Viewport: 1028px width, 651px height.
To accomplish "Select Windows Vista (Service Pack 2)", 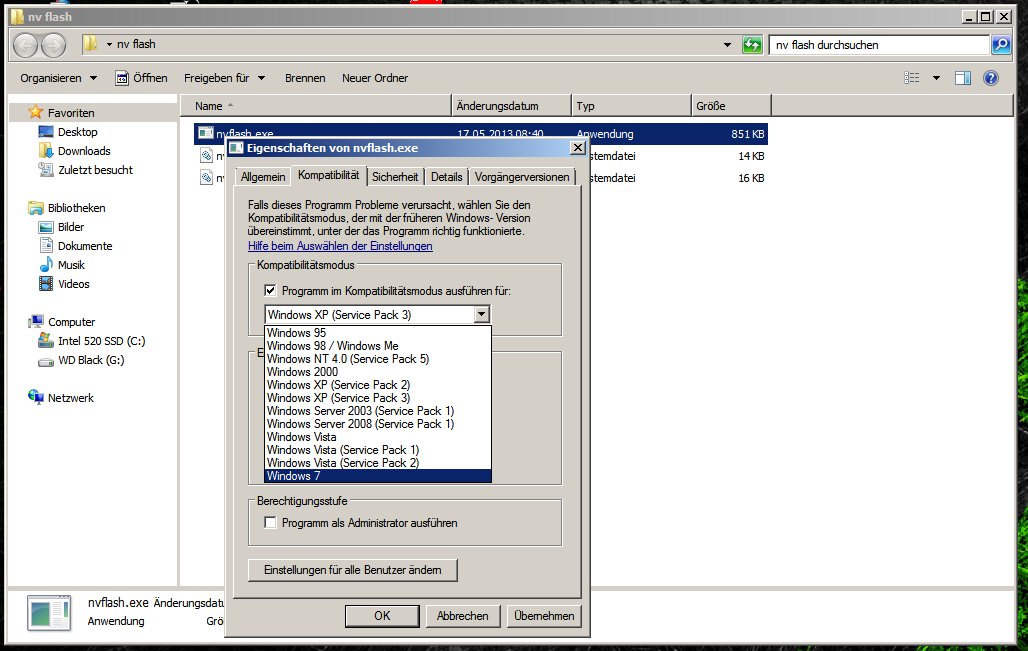I will click(x=378, y=463).
